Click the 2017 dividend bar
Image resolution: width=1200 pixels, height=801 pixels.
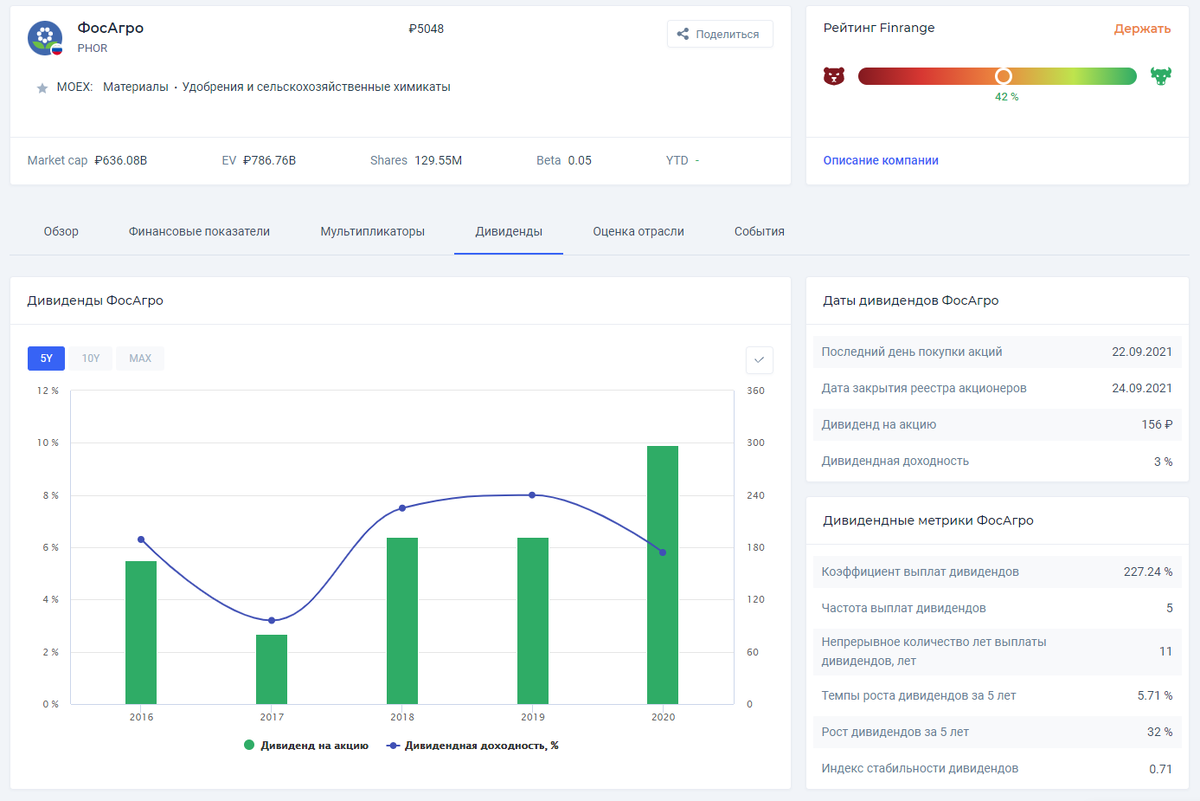coord(271,669)
